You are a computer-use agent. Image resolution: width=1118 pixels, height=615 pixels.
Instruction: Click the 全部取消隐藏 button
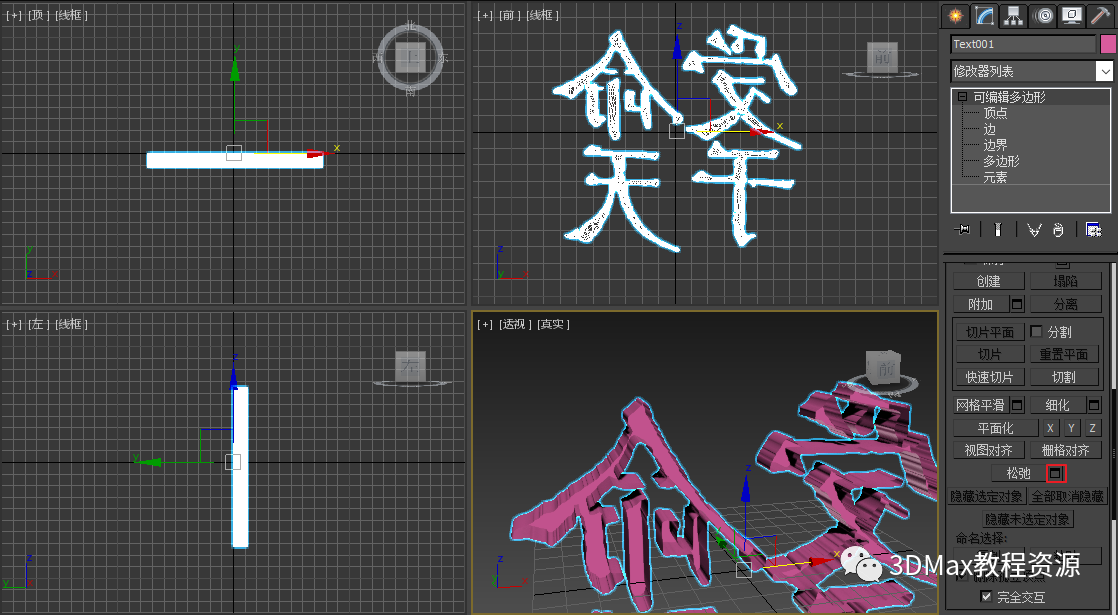[x=1067, y=496]
